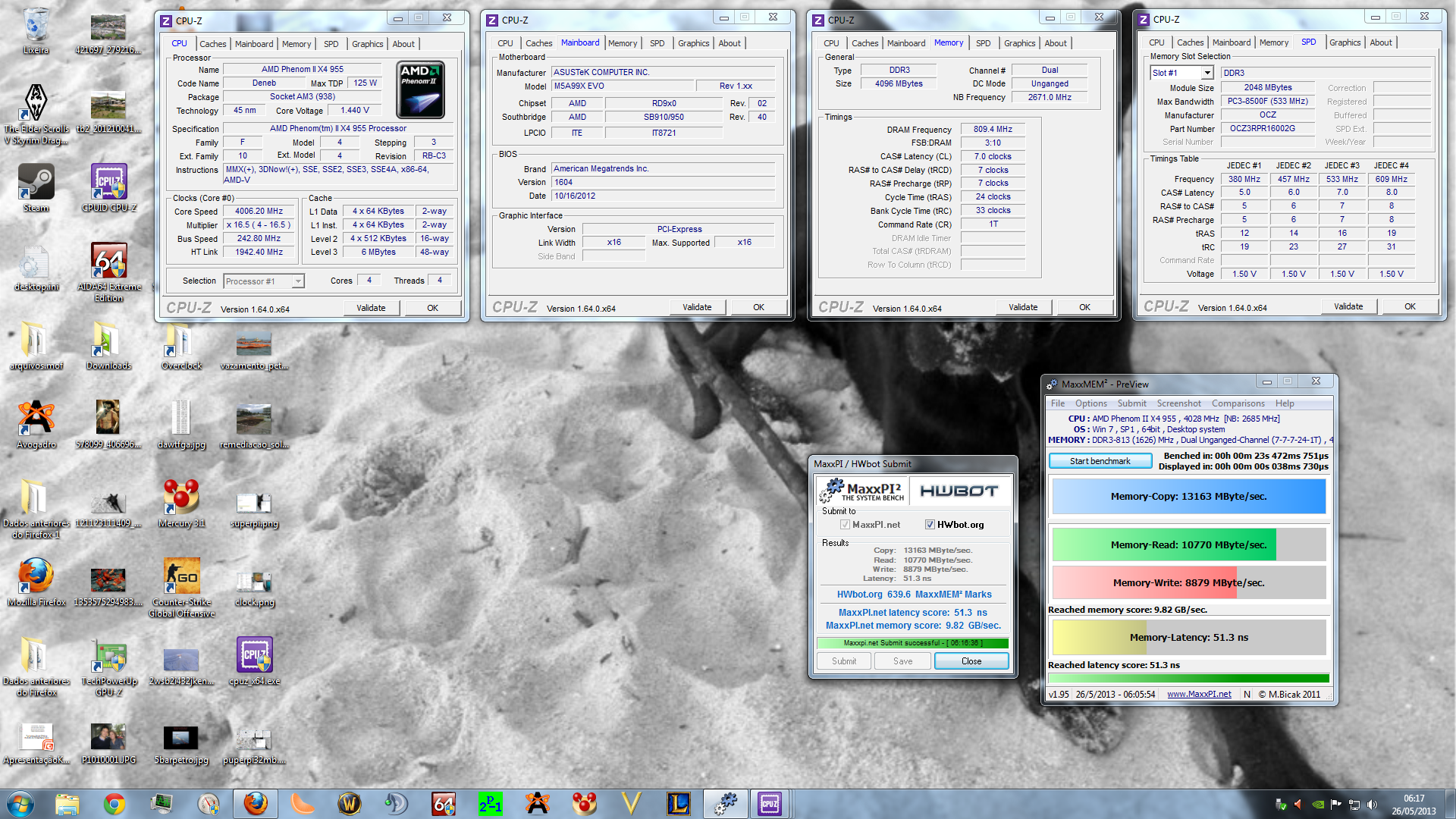Viewport: 1456px width, 819px height.
Task: Click the Maxxpi.net Submit successful progress bar
Action: pos(912,643)
